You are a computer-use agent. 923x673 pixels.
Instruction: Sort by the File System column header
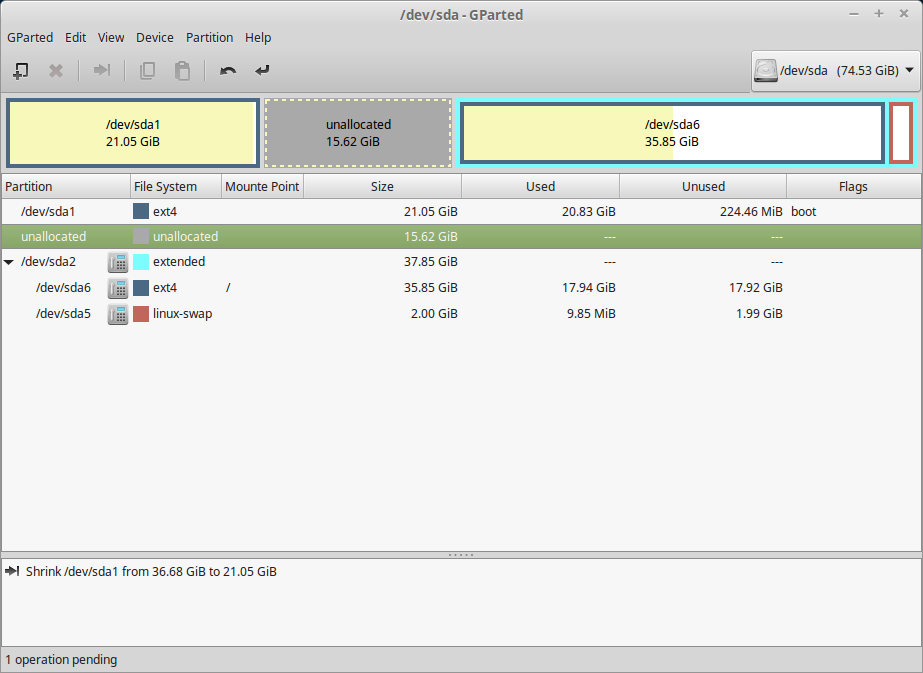click(176, 187)
